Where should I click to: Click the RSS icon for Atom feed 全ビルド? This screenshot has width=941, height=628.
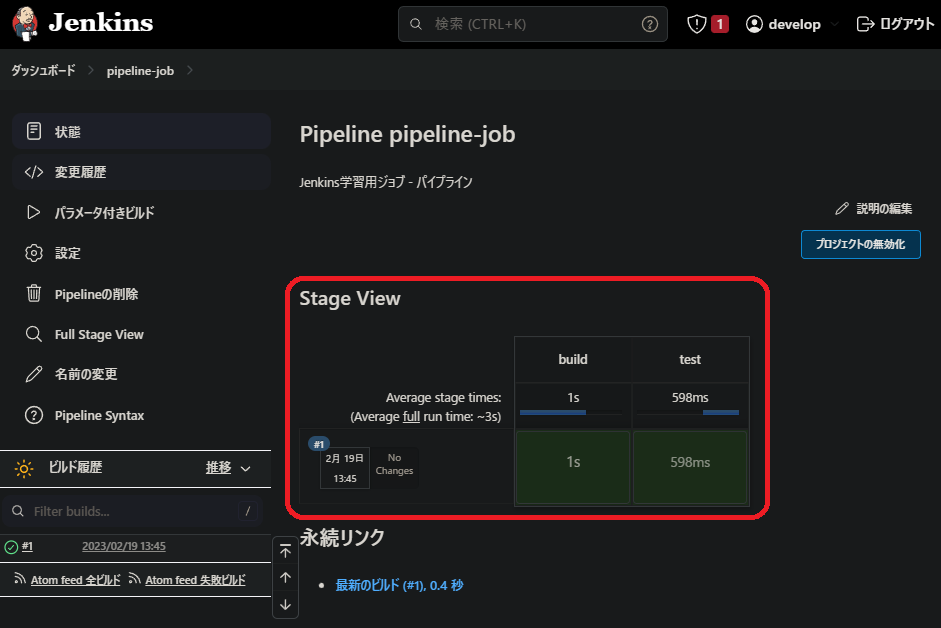point(20,579)
